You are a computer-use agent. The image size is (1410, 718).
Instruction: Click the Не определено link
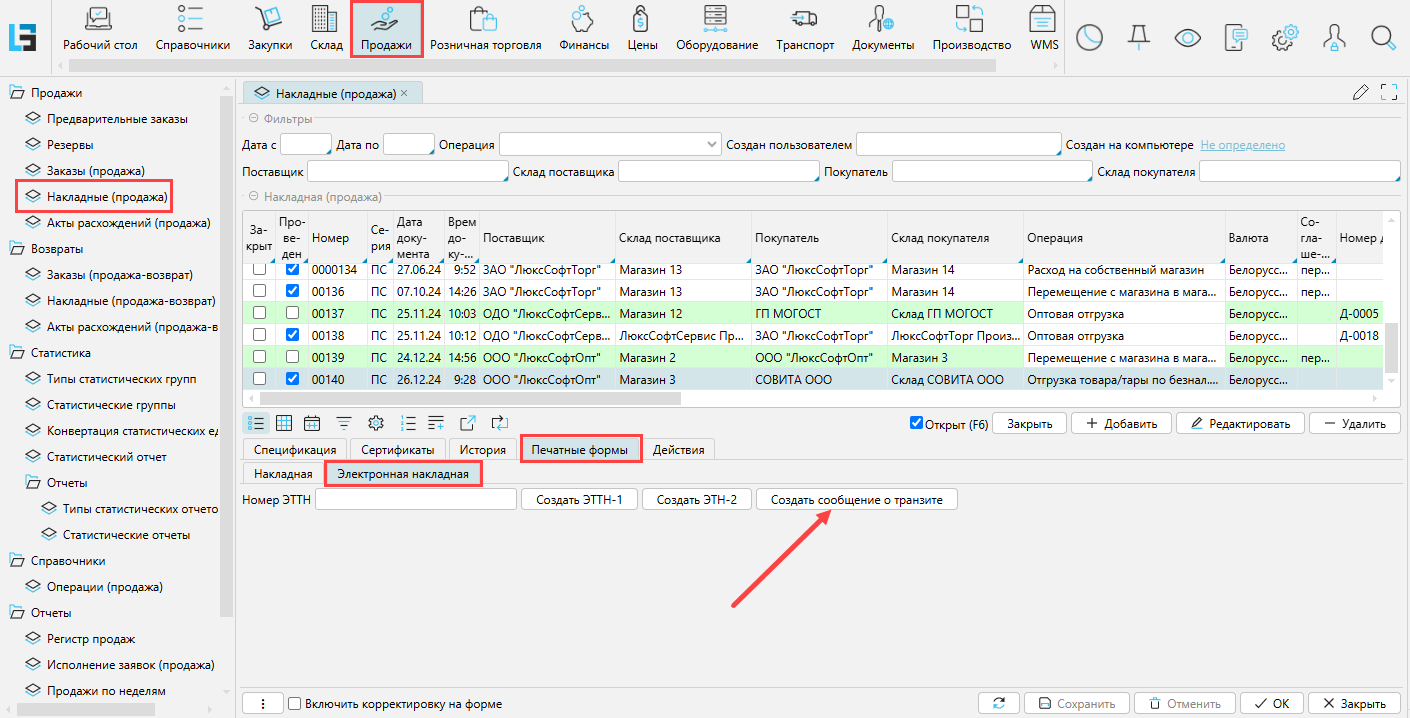(1242, 145)
